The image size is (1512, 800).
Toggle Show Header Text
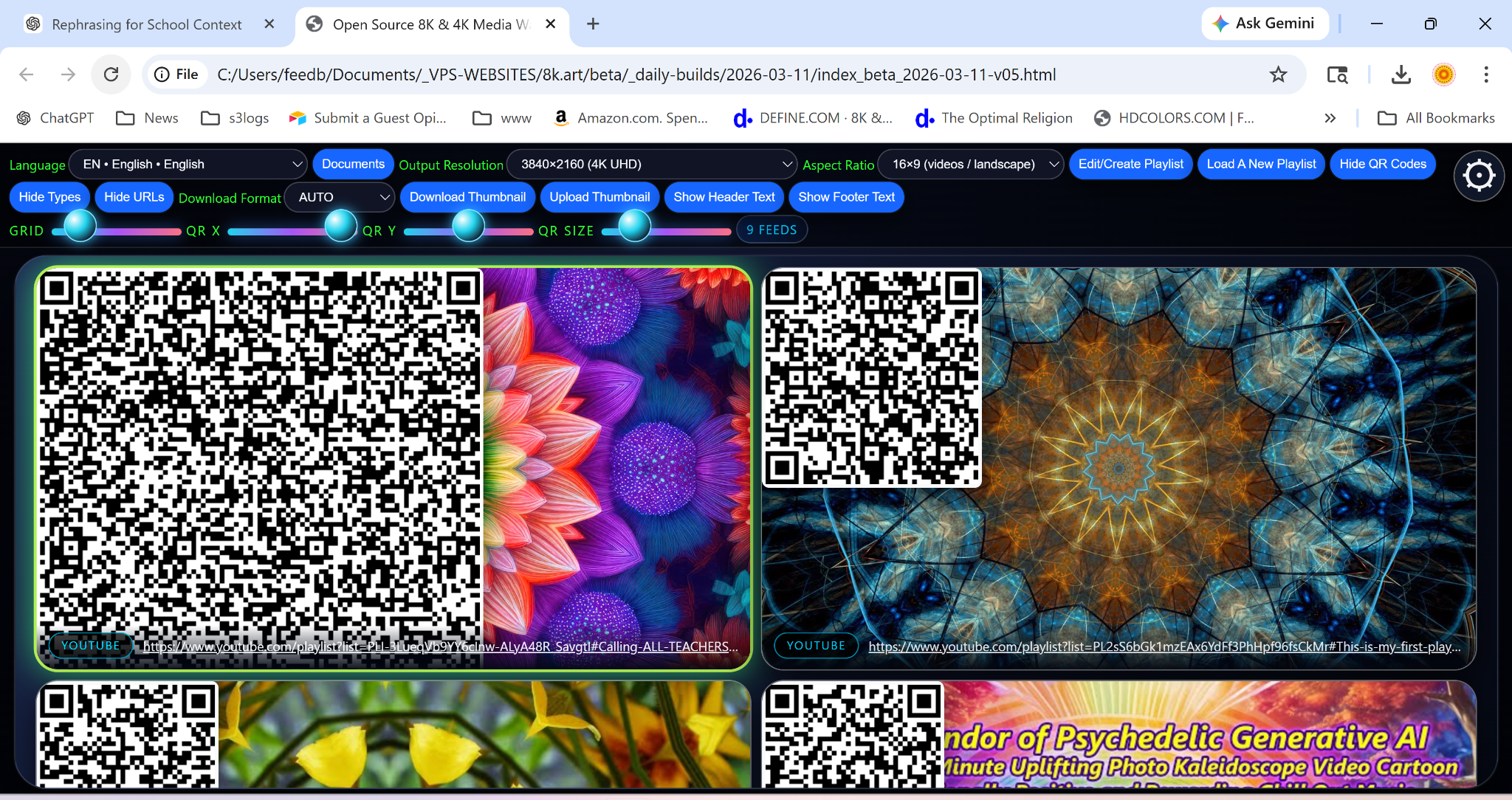(724, 197)
